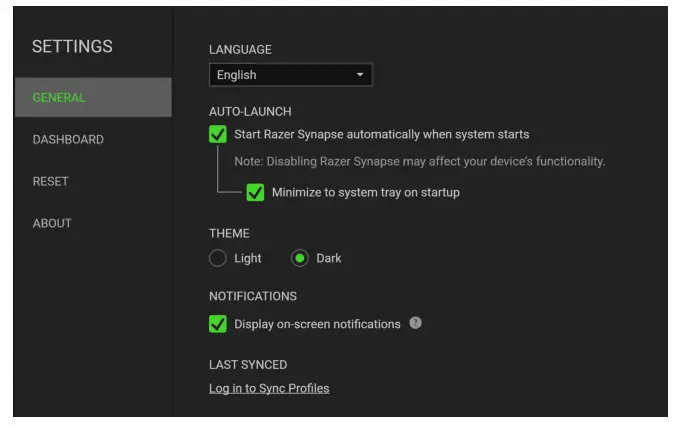The width and height of the screenshot is (676, 428).
Task: Open the Language dropdown arrow
Action: click(x=360, y=75)
